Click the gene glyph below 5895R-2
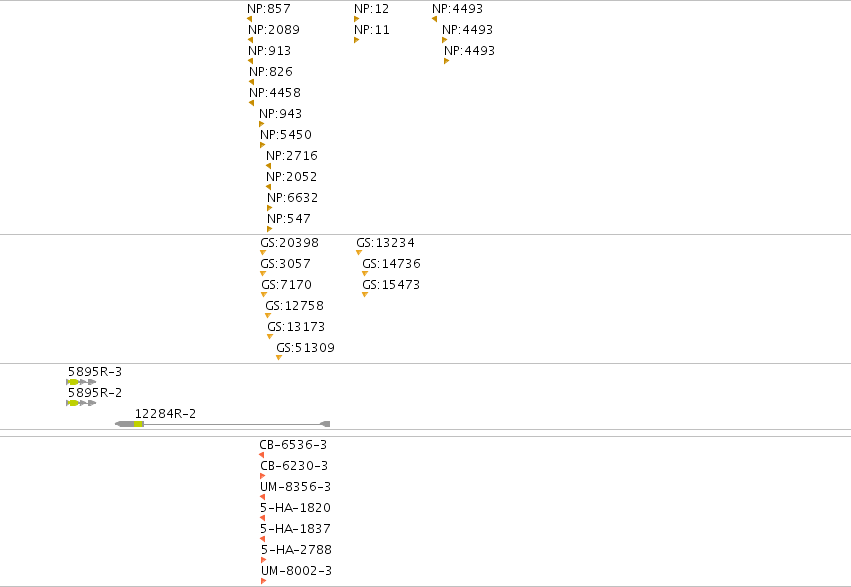The height and width of the screenshot is (587, 851). (81, 403)
